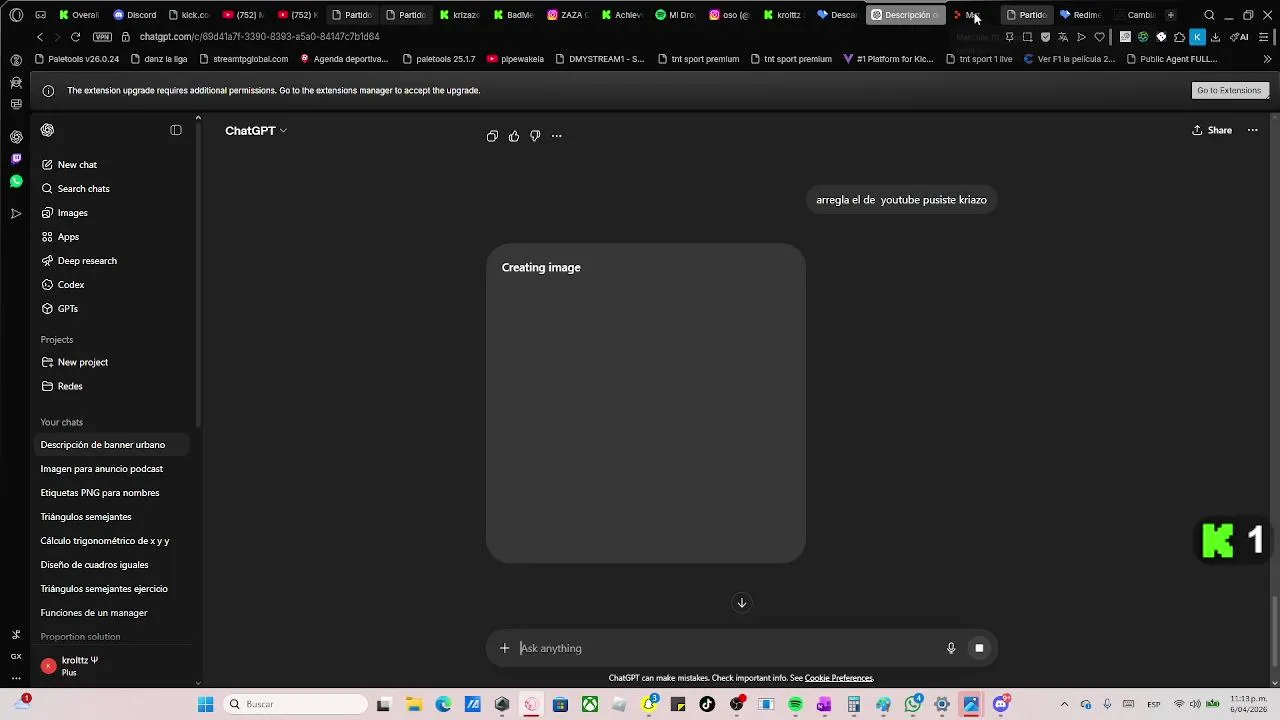Add attachment with the plus icon

pos(504,648)
